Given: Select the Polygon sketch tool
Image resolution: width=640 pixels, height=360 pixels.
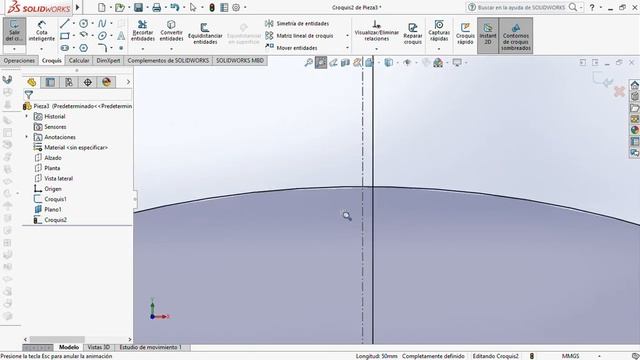Looking at the screenshot, I should (83, 48).
